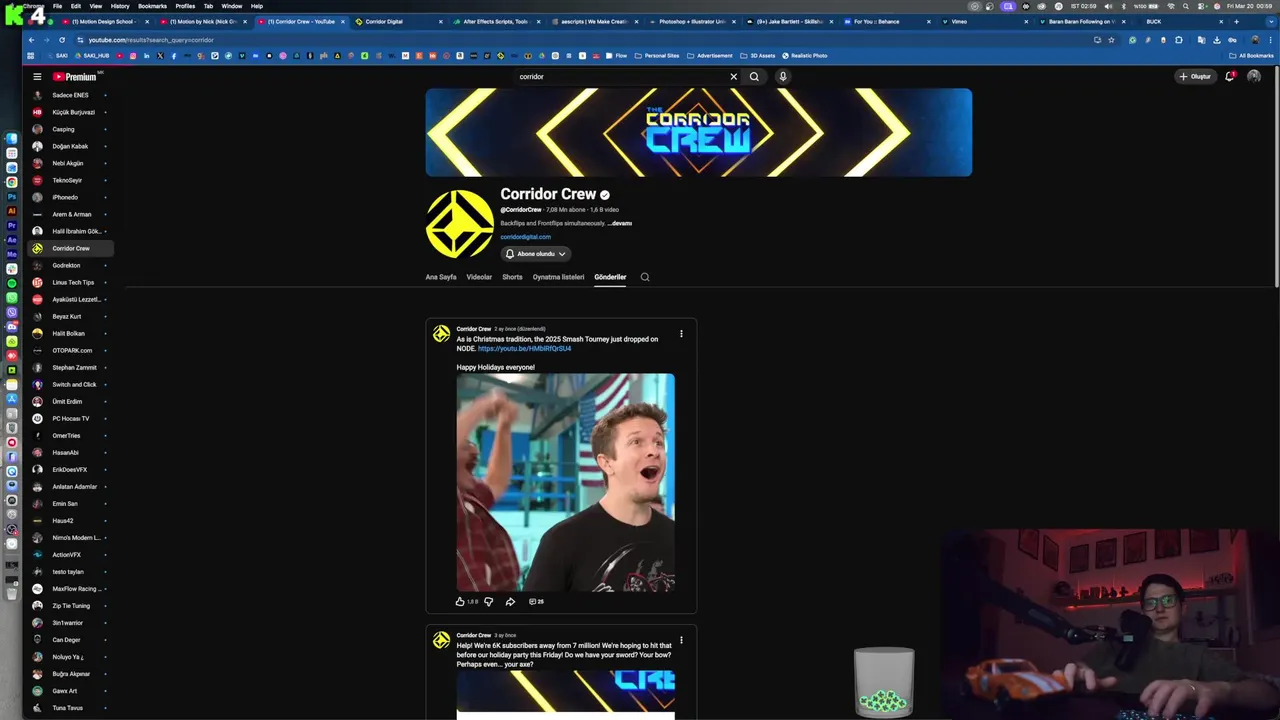
Task: Switch to Vimeo browser tab
Action: (985, 21)
